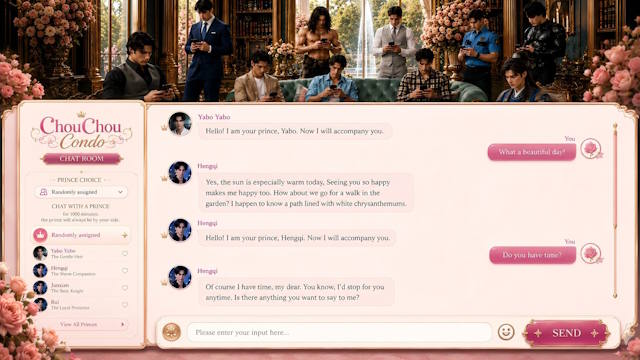Open the emoji picker smiley icon
This screenshot has width=640, height=360.
(x=506, y=332)
